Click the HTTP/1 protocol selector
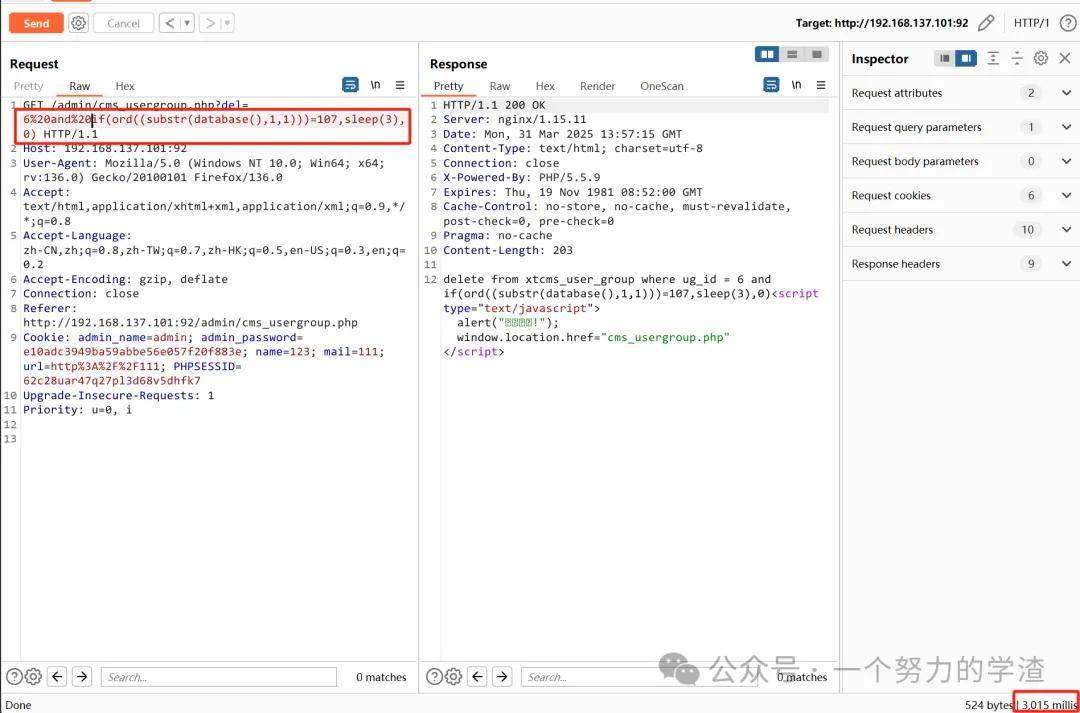1080x713 pixels. tap(1031, 23)
